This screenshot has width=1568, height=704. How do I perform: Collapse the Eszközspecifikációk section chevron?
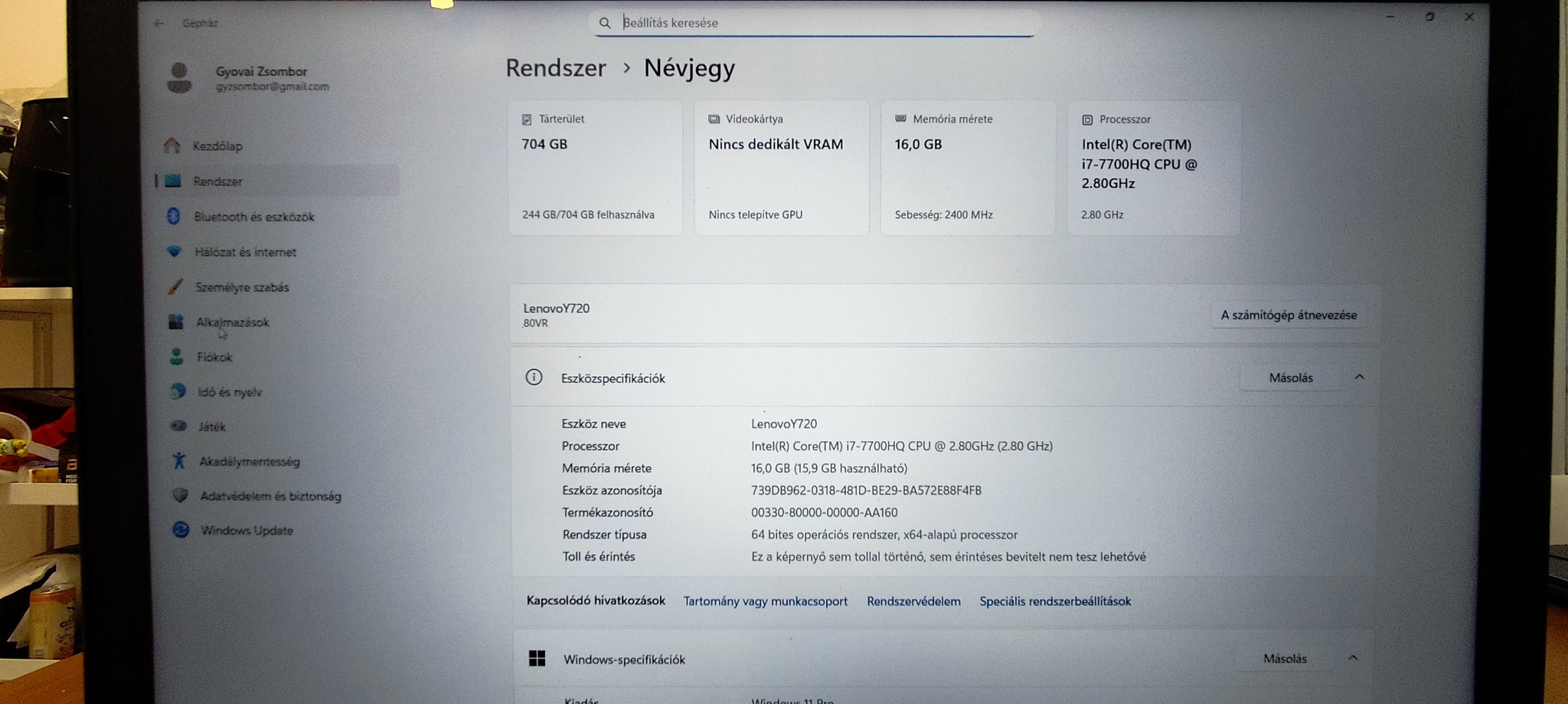tap(1359, 377)
